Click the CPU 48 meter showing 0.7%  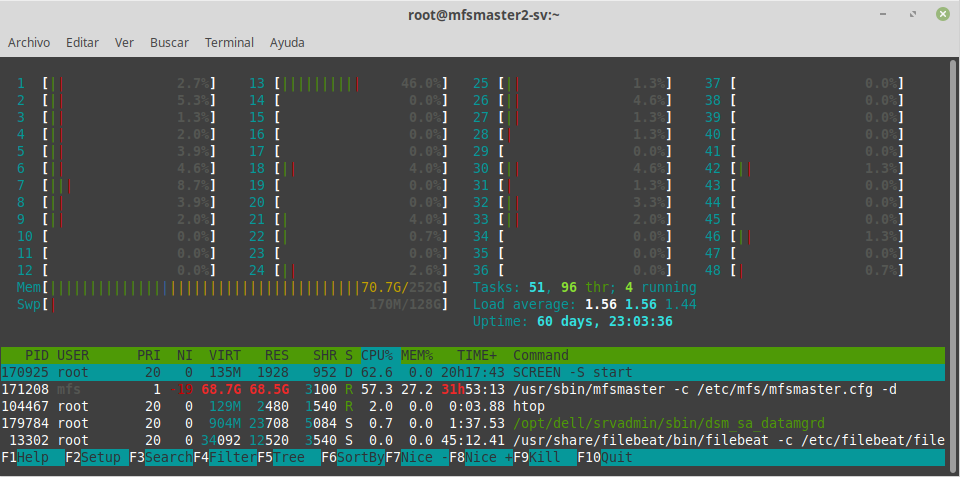coord(804,270)
